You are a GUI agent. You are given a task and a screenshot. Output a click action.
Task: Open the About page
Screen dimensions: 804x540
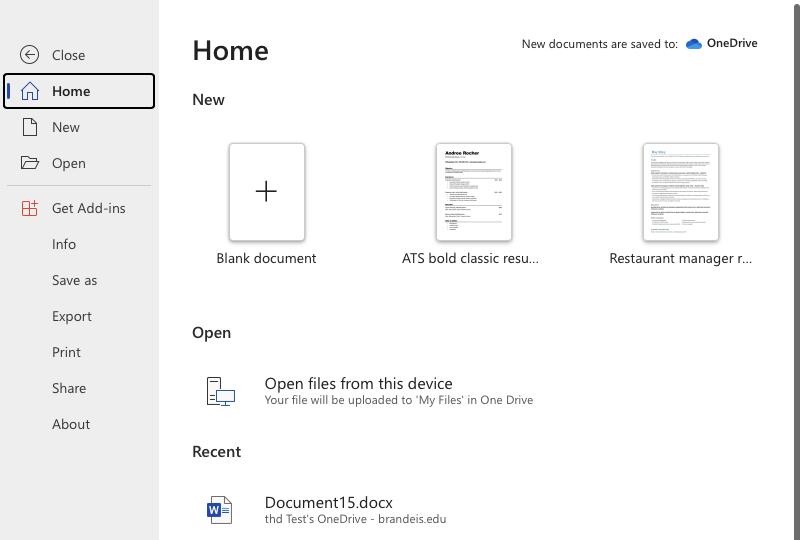[x=79, y=424]
